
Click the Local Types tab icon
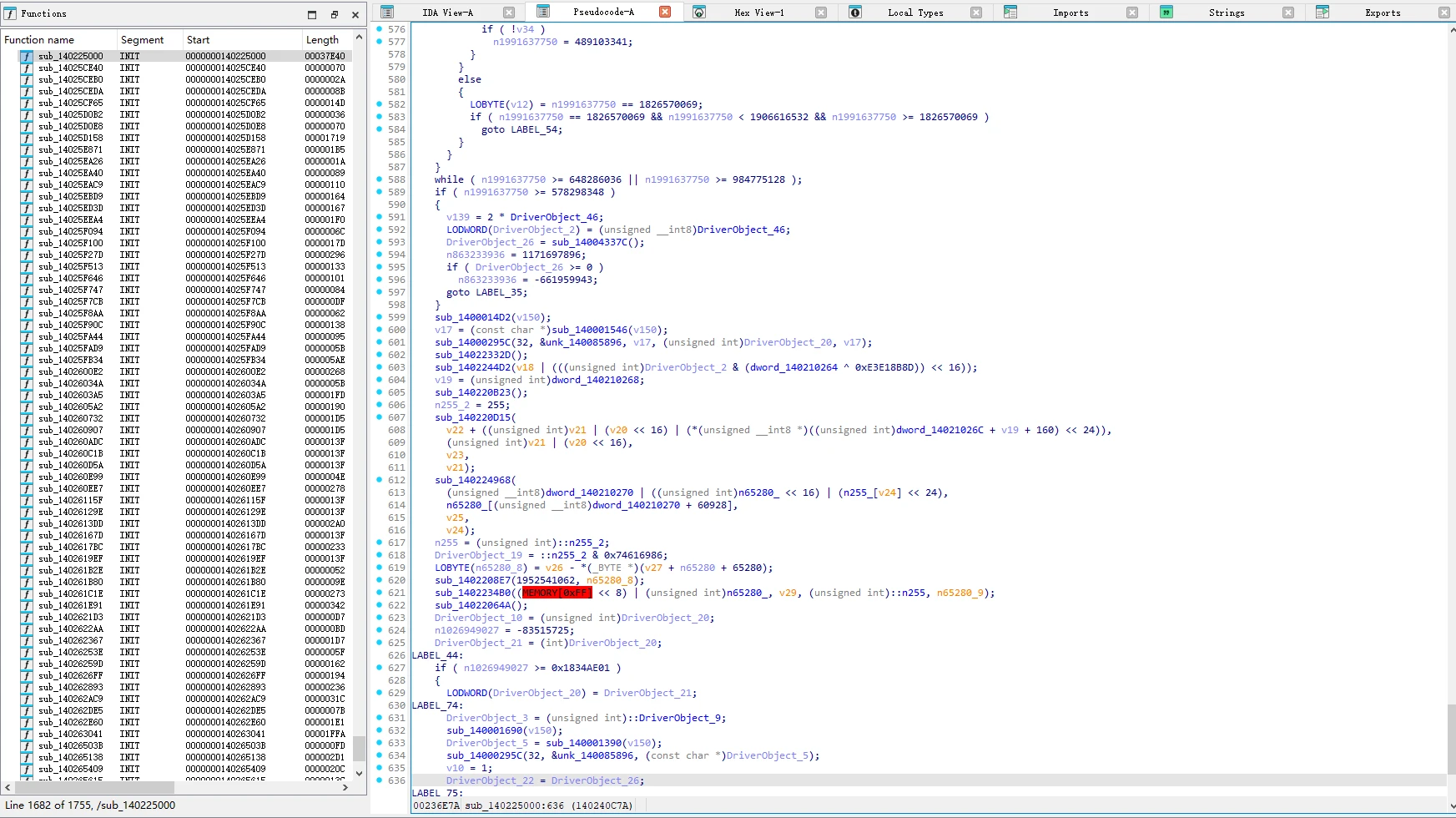855,12
